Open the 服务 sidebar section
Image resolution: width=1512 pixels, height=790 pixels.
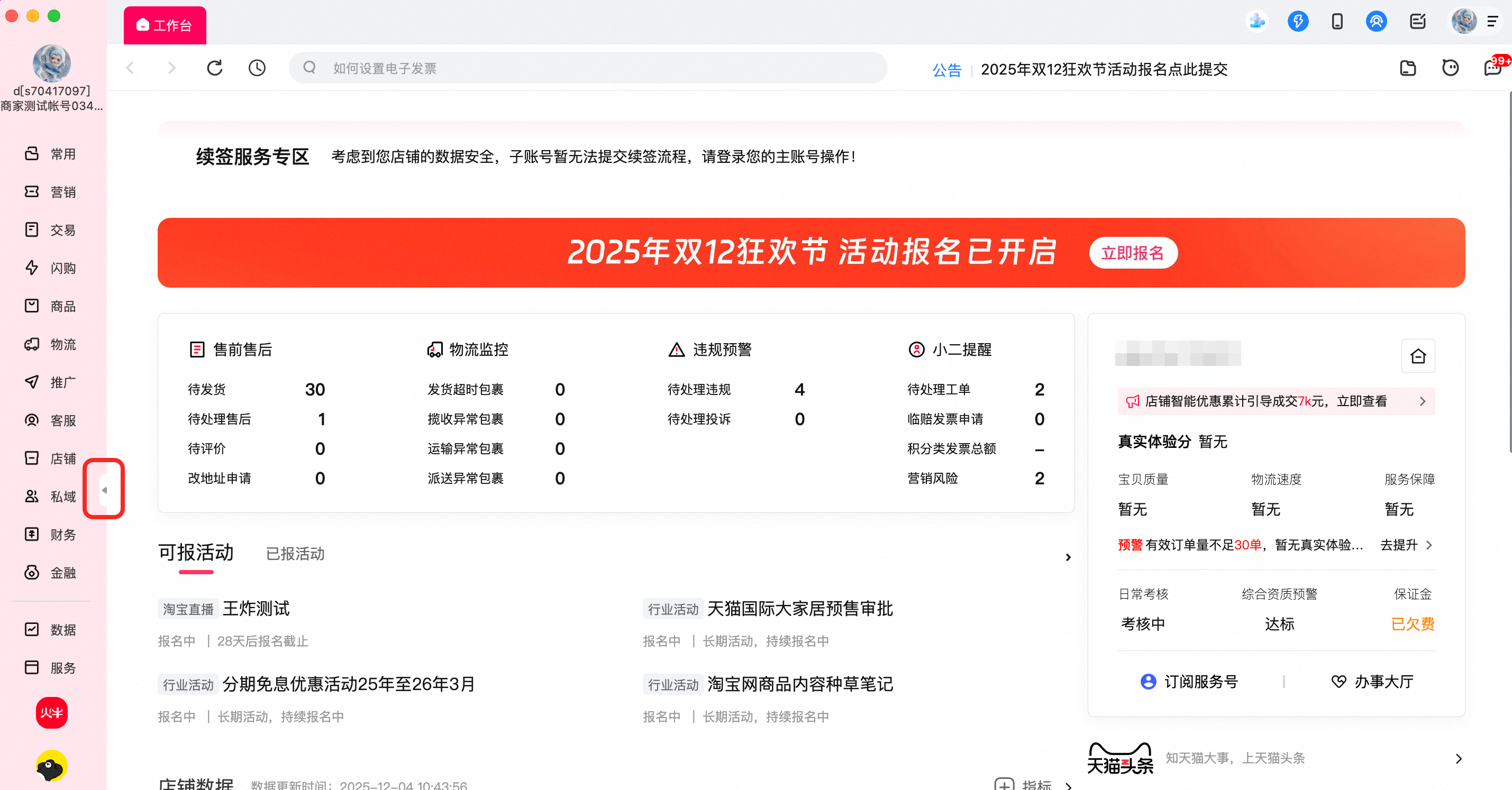[x=50, y=668]
